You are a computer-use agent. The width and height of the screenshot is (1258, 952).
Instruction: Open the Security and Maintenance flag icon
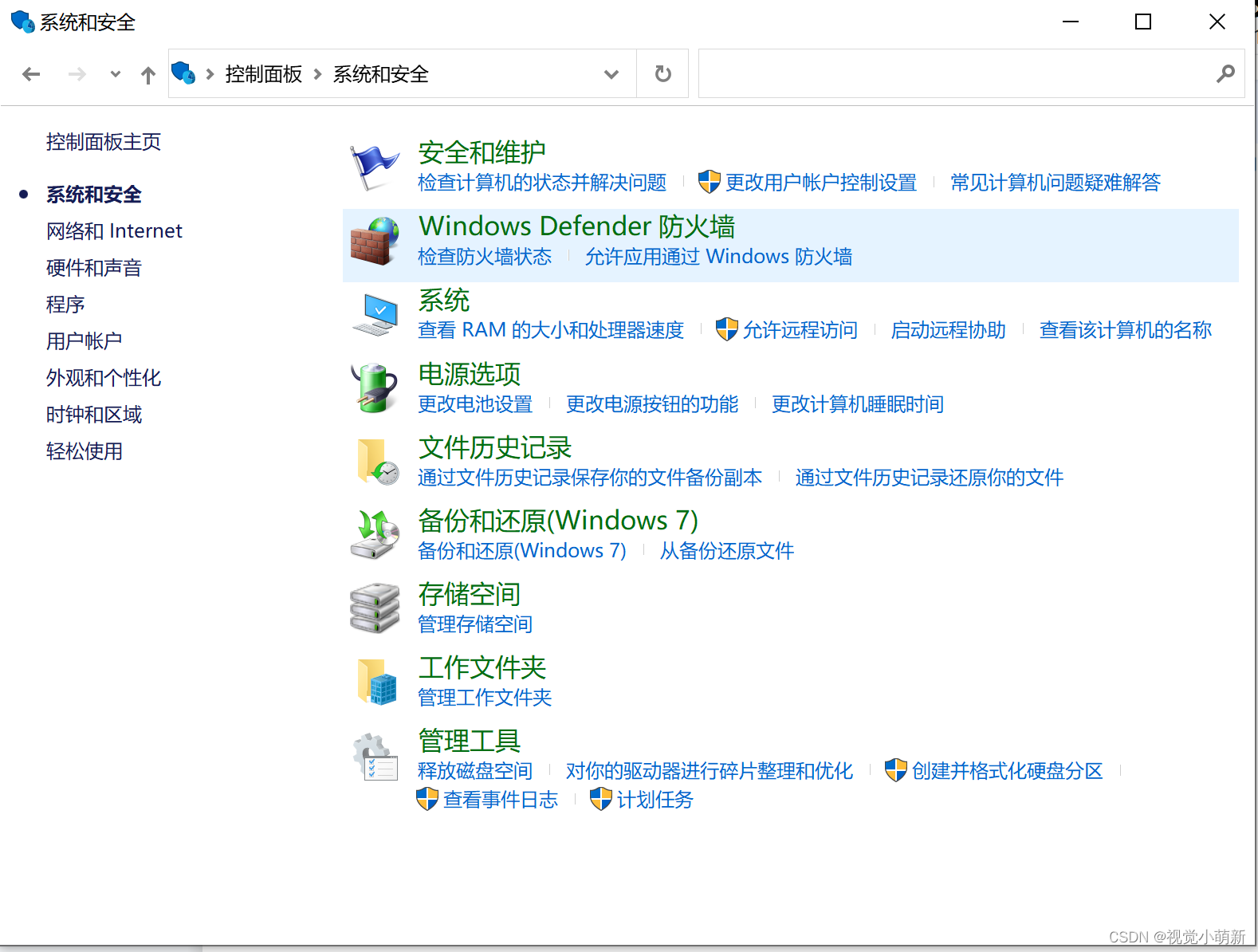pyautogui.click(x=375, y=167)
